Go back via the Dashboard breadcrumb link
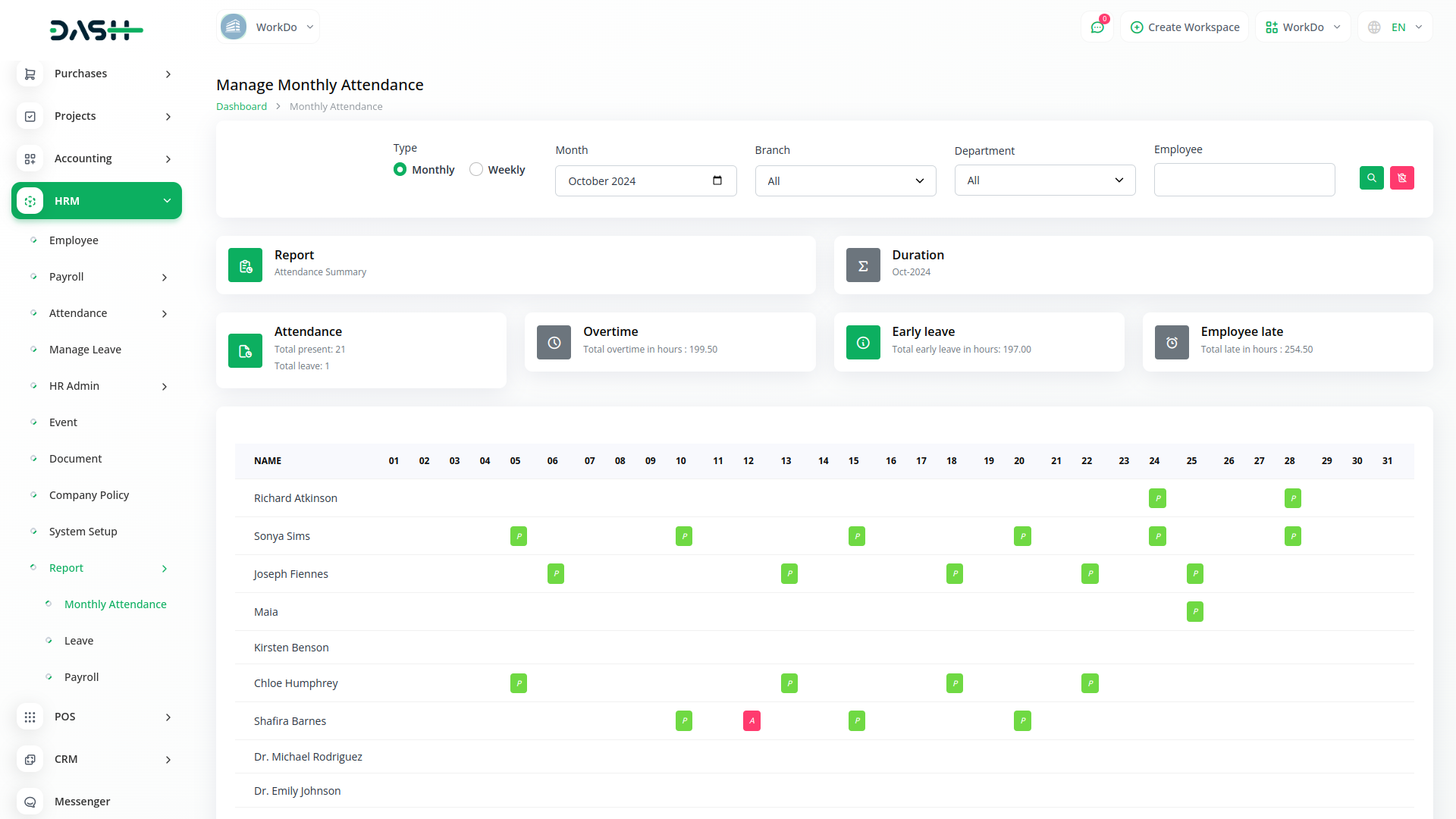This screenshot has height=819, width=1456. pos(241,106)
